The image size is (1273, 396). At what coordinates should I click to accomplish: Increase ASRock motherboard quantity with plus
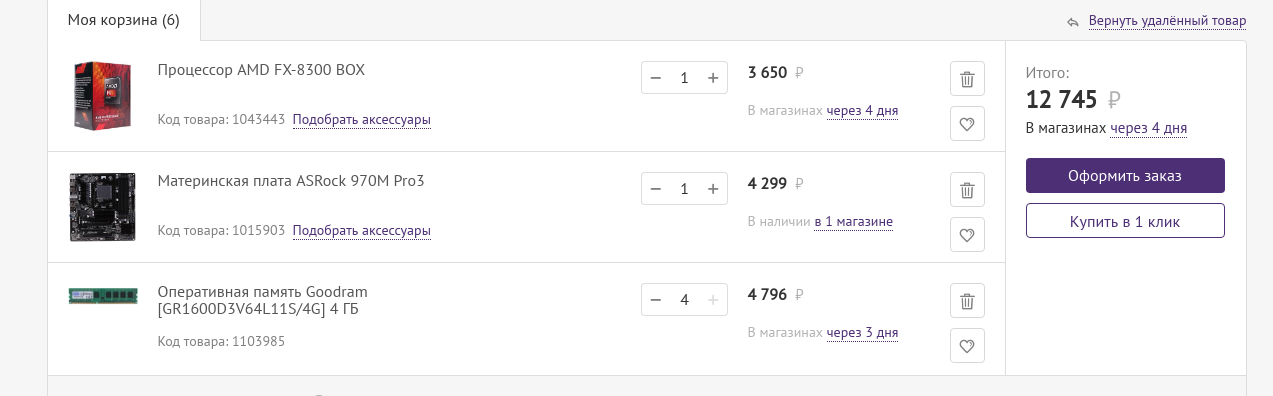click(713, 189)
